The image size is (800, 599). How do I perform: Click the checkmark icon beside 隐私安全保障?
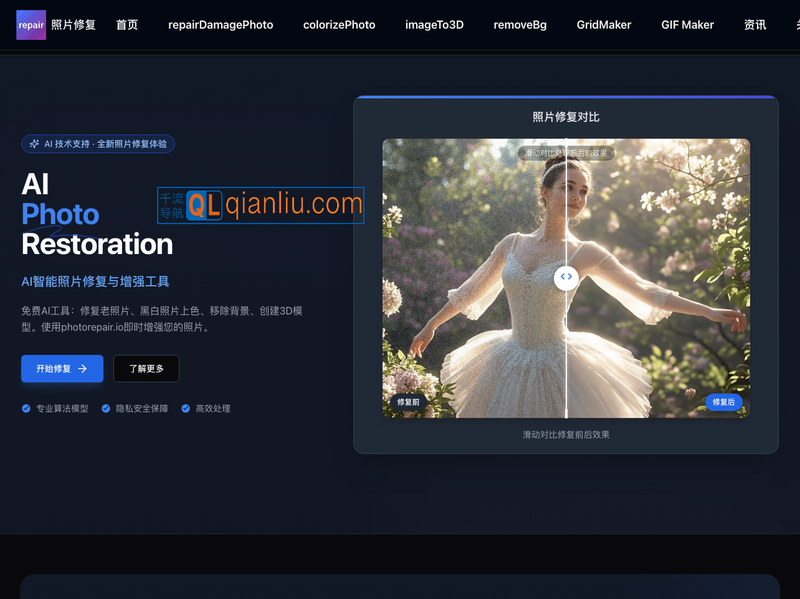coord(105,409)
